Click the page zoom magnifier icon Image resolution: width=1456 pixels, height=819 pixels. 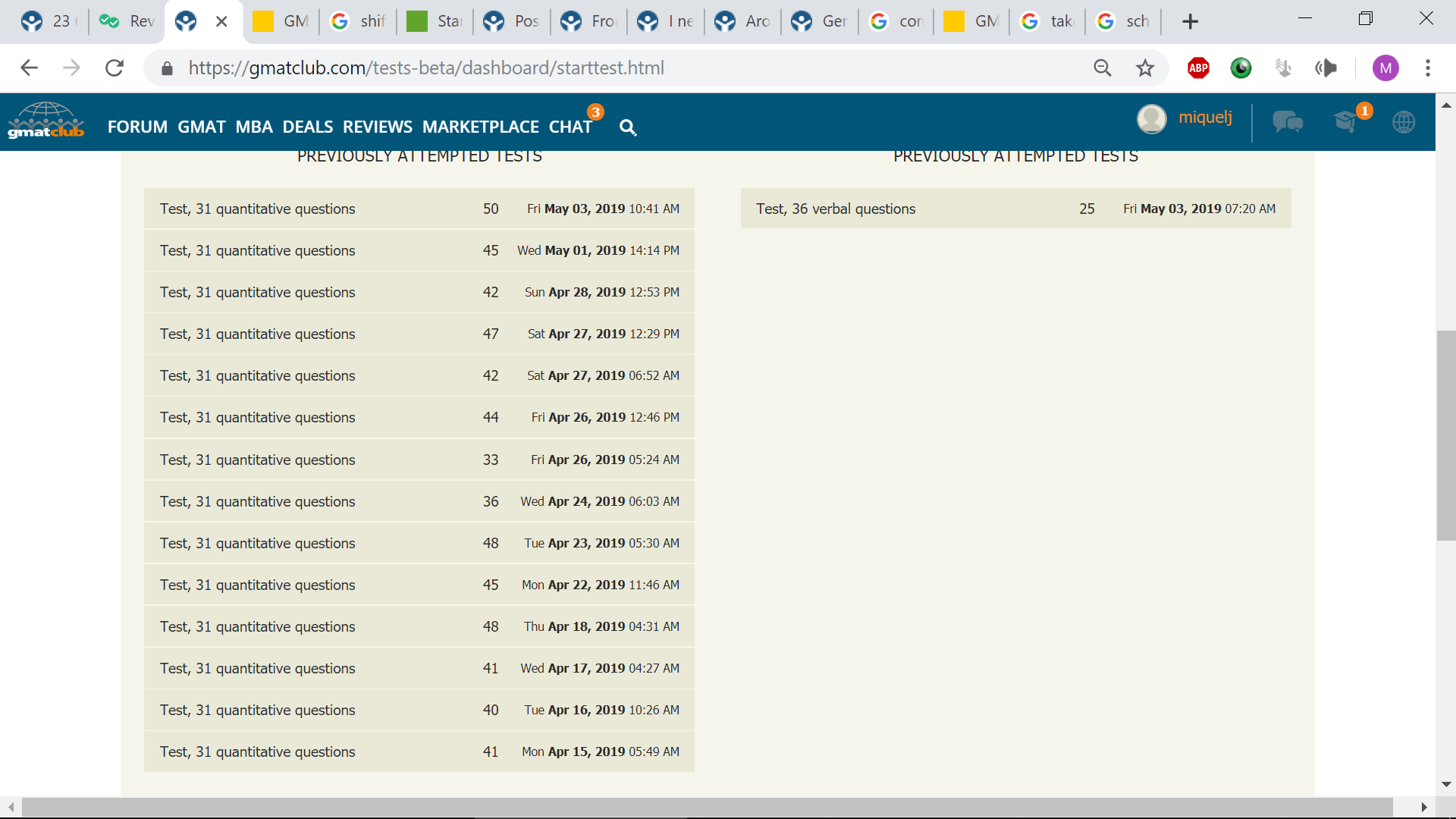(x=1103, y=68)
